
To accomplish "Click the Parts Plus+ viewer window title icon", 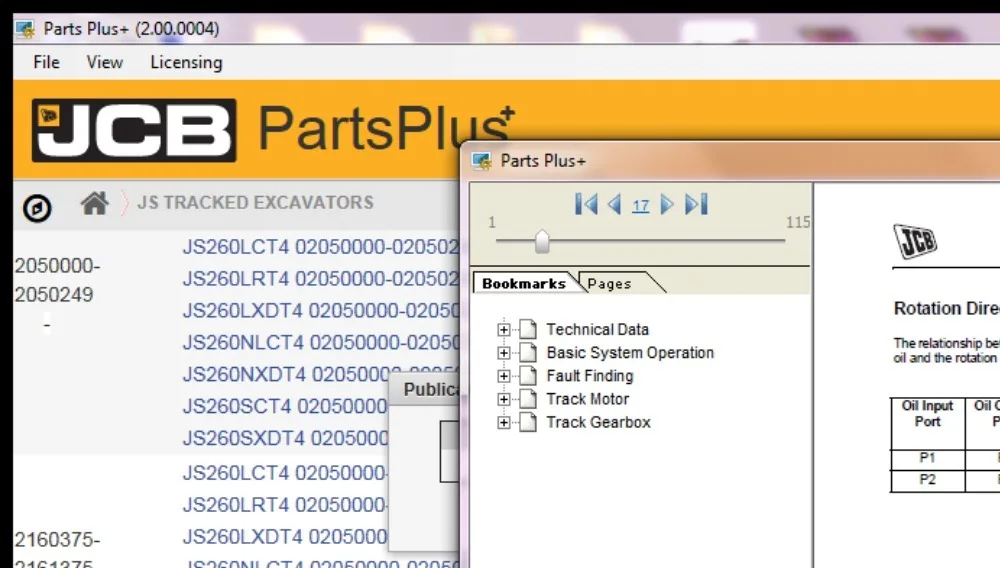I will pos(482,161).
